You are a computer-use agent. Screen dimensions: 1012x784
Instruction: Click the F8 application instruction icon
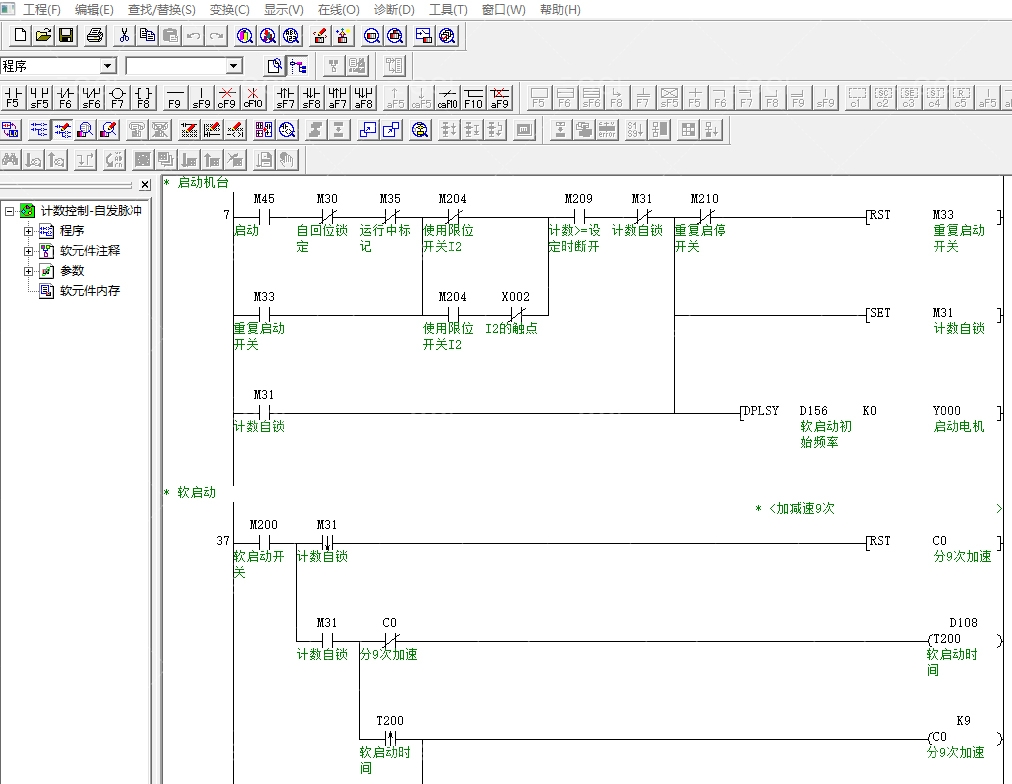tap(143, 96)
